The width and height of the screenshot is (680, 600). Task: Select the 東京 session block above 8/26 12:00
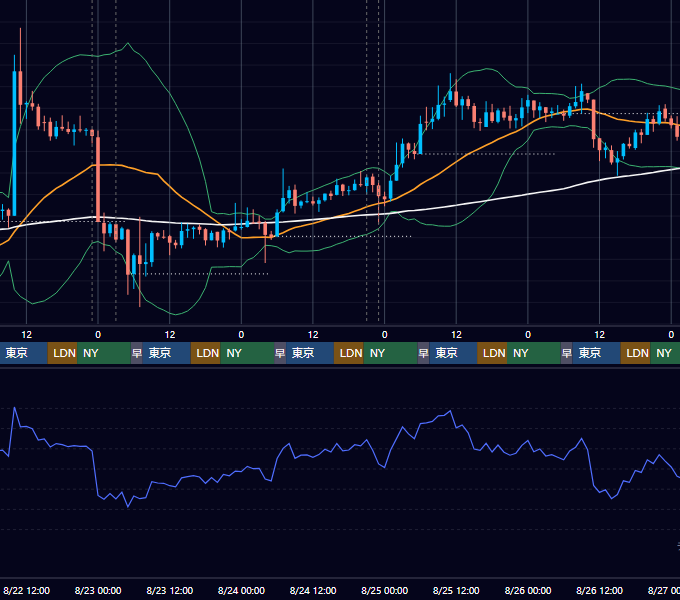coord(596,353)
